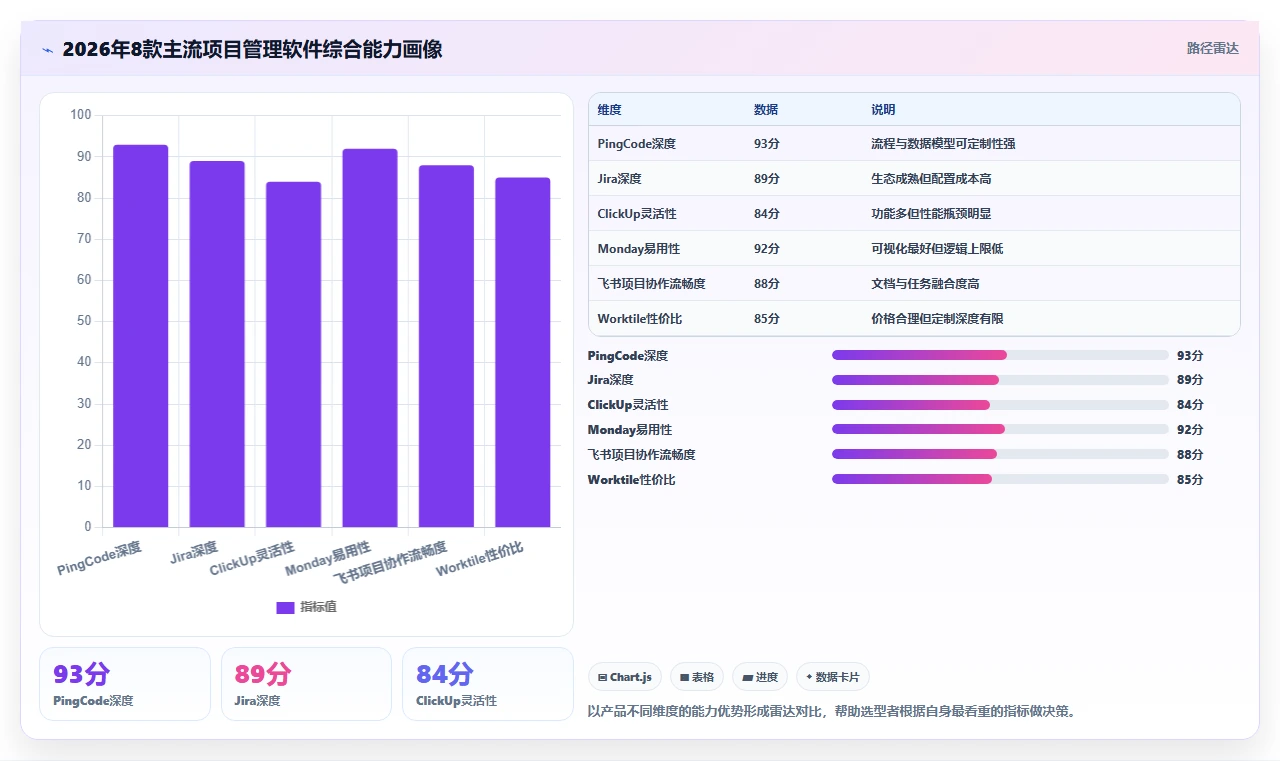
Task: Open the 89分 Jira深度 stat card
Action: tap(306, 684)
